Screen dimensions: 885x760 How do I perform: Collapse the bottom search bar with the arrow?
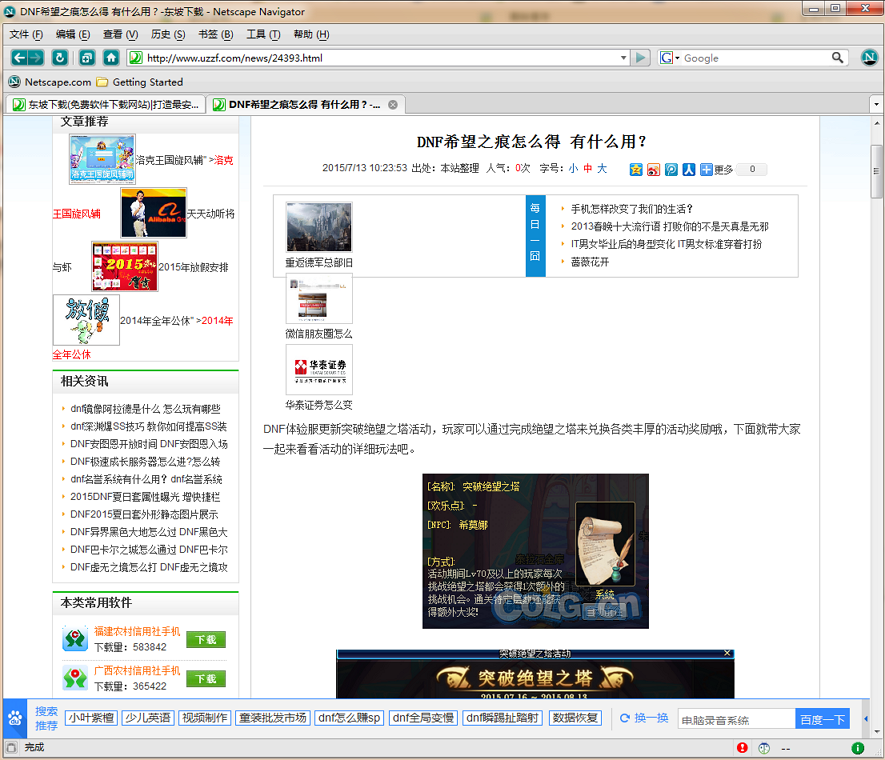pyautogui.click(x=866, y=719)
